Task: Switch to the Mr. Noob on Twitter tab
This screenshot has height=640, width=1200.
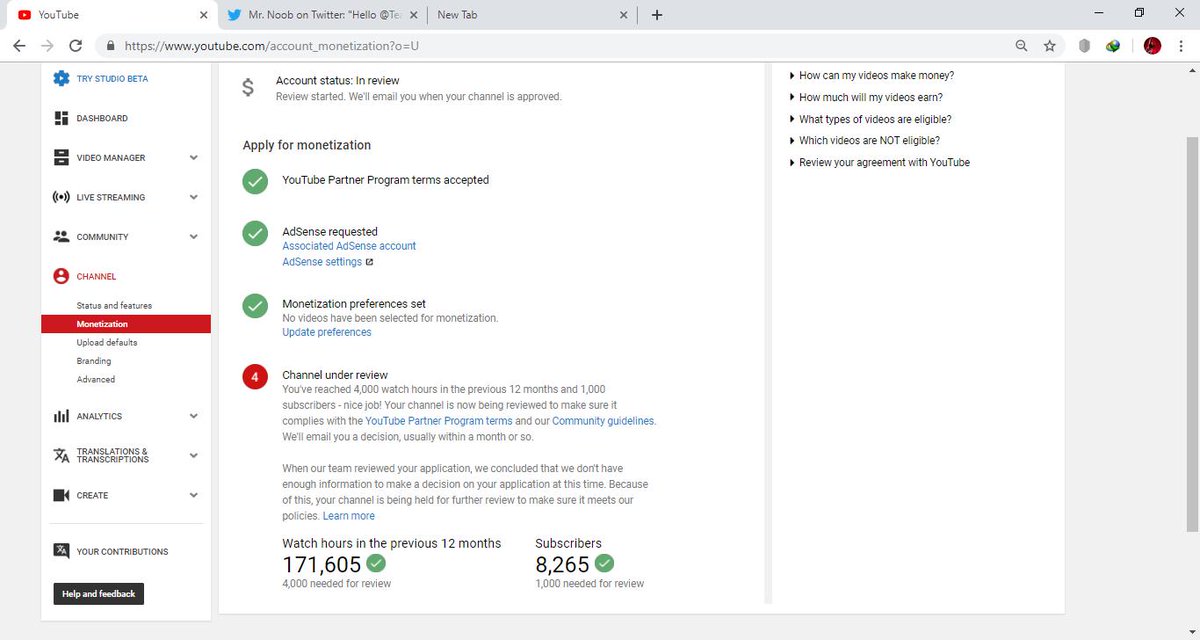Action: coord(320,15)
